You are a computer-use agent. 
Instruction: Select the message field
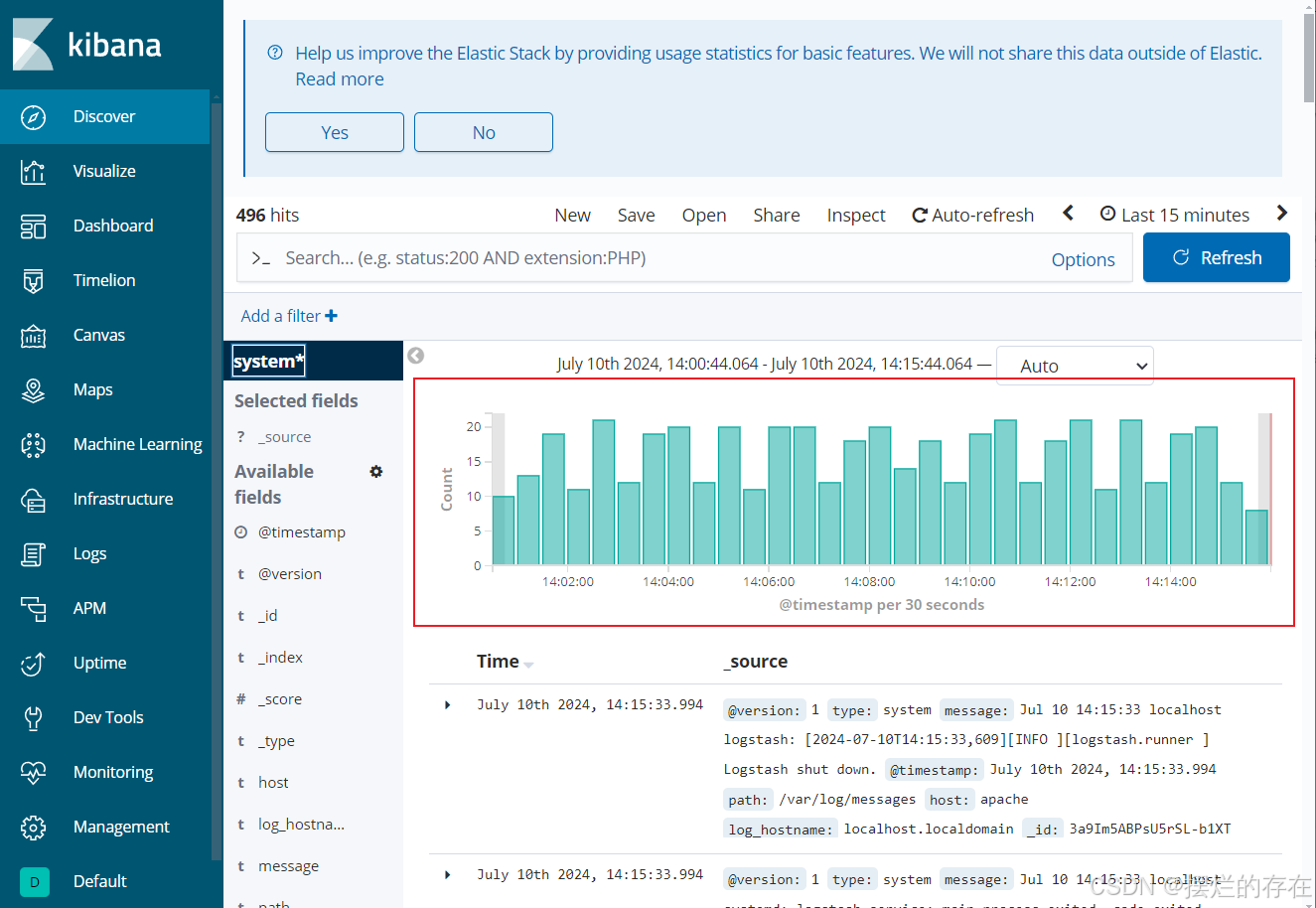[289, 866]
